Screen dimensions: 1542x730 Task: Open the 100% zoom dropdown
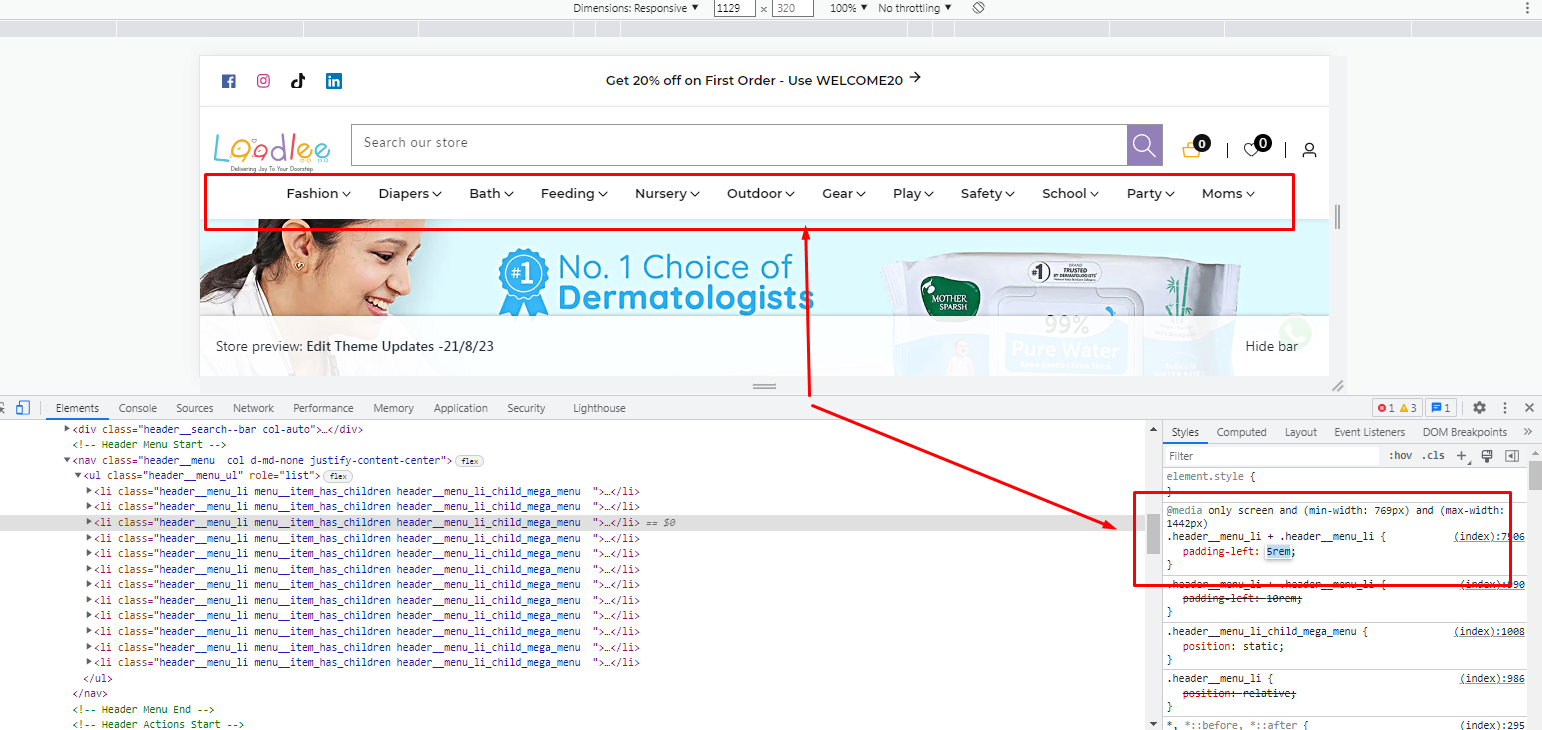849,8
